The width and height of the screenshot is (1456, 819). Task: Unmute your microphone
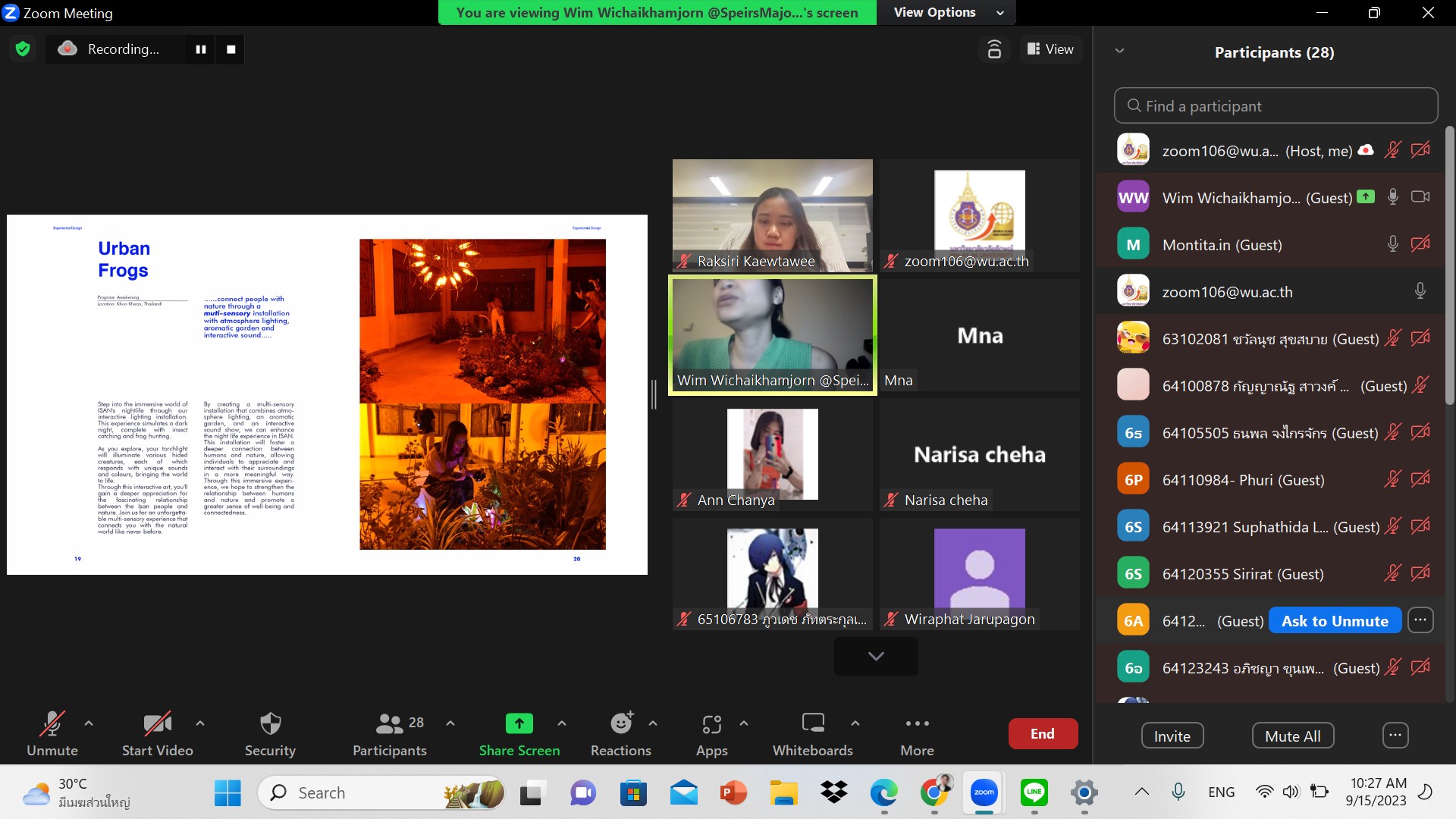52,733
